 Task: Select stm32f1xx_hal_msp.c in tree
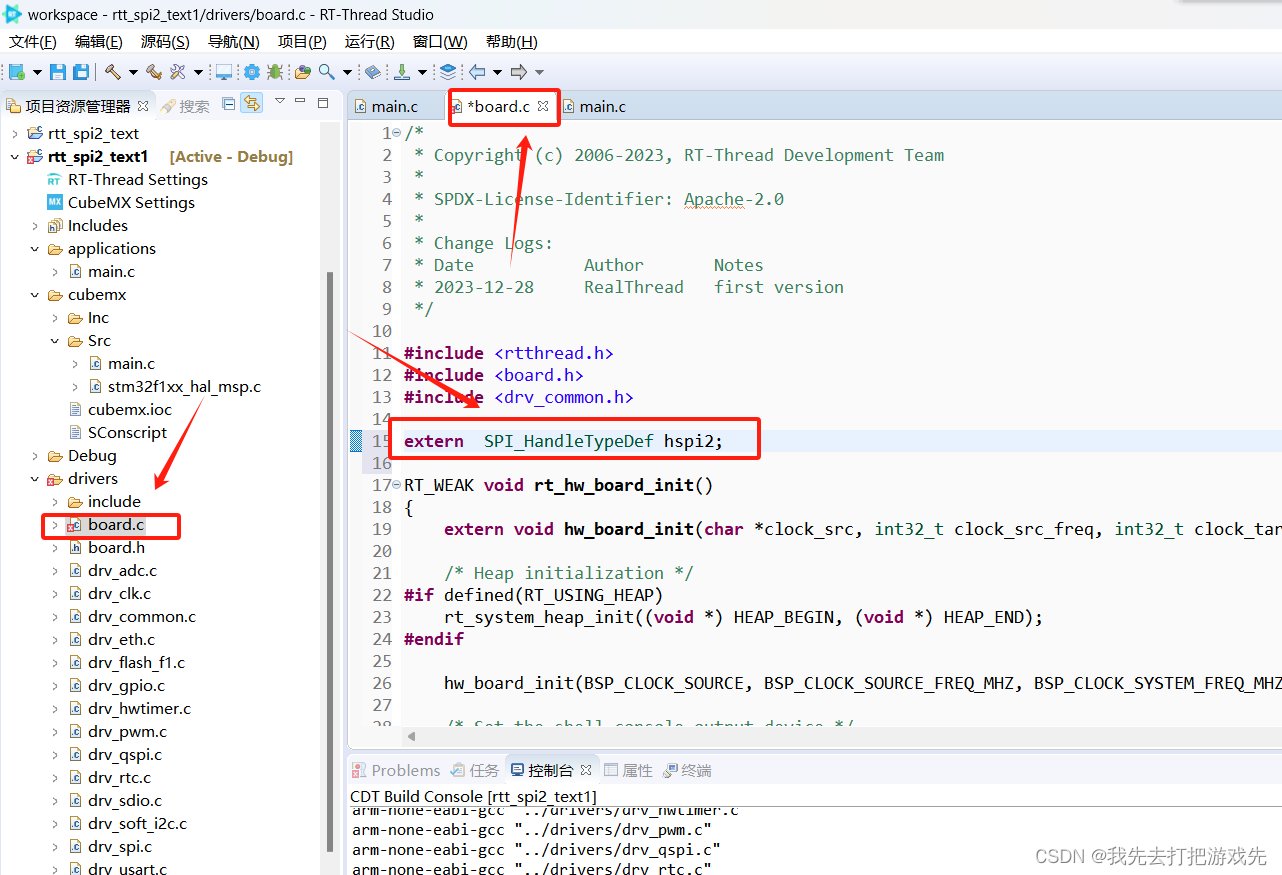[x=175, y=387]
